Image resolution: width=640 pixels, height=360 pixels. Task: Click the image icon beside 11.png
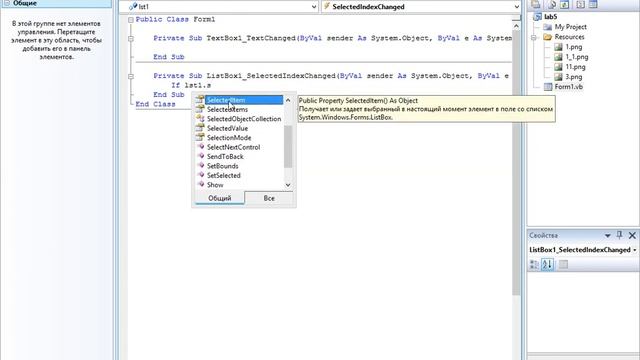click(558, 67)
